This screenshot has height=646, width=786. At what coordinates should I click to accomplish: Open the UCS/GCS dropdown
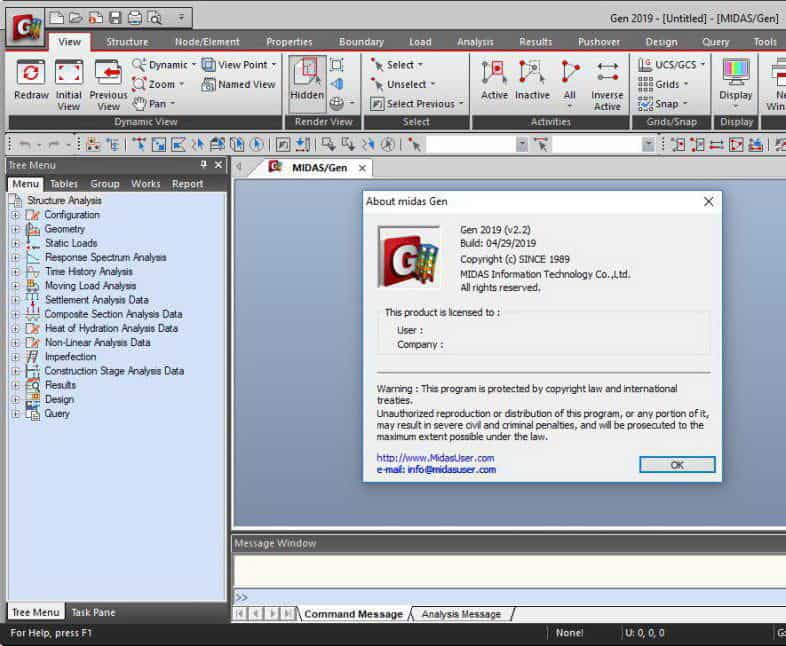tap(703, 65)
